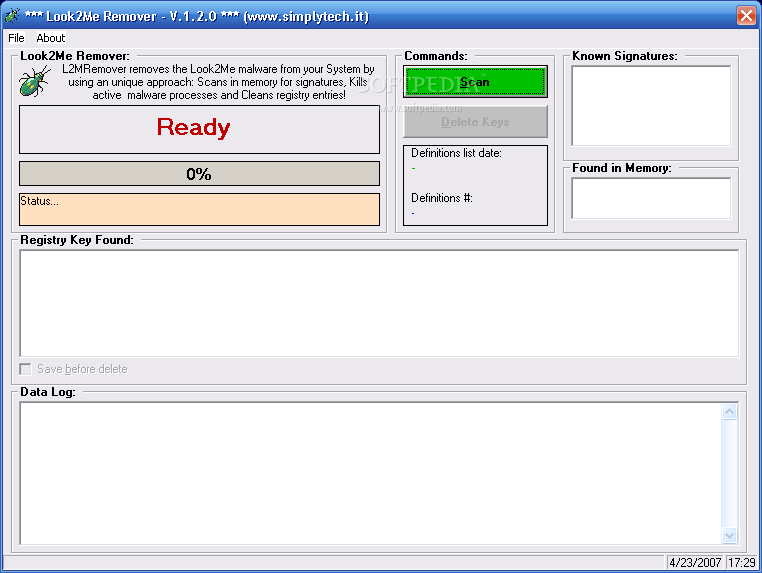Image resolution: width=762 pixels, height=573 pixels.
Task: Click inside the Data Log text area
Action: coord(372,473)
